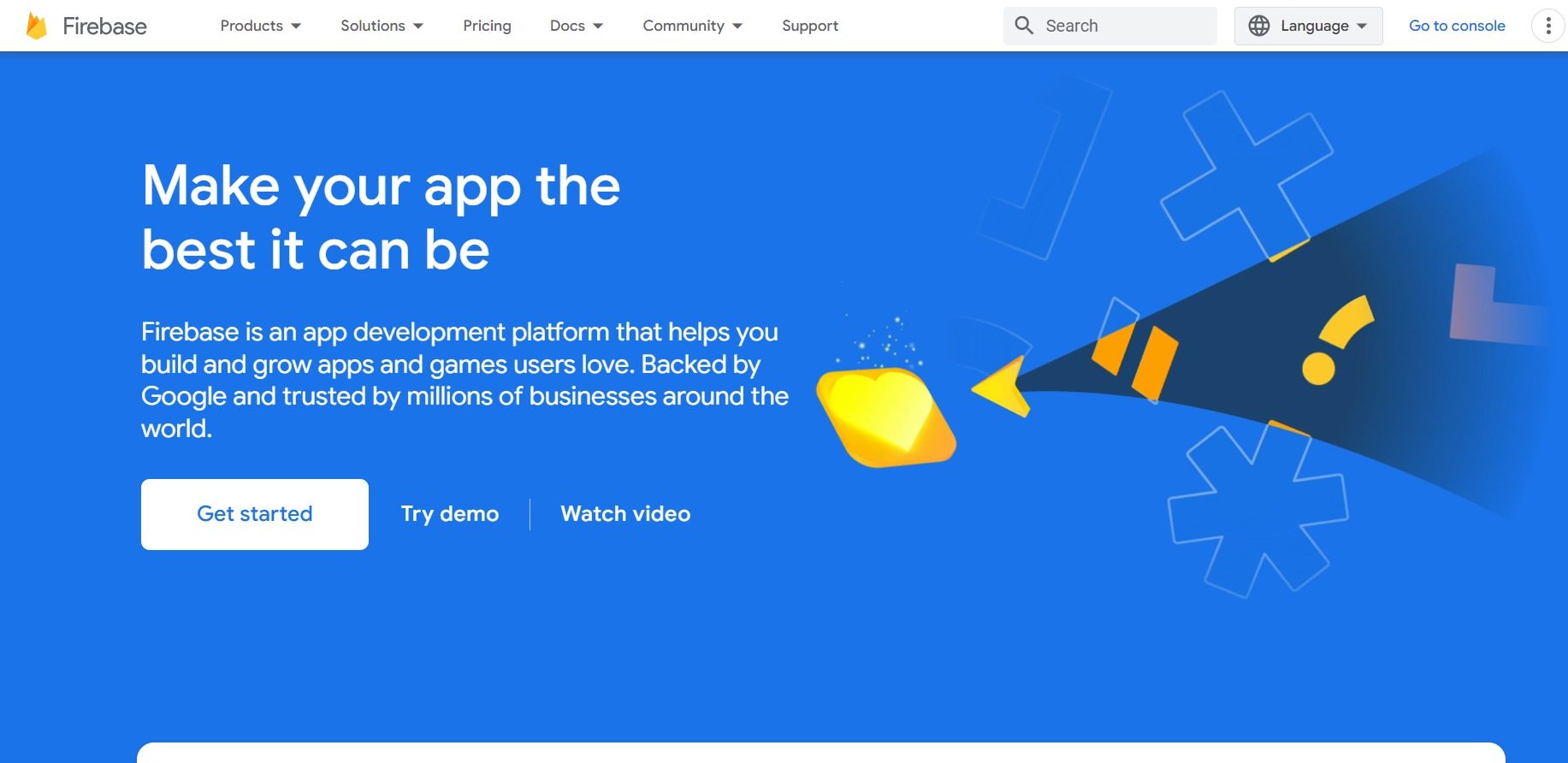1568x763 pixels.
Task: Expand the Docs dropdown menu
Action: pyautogui.click(x=577, y=26)
